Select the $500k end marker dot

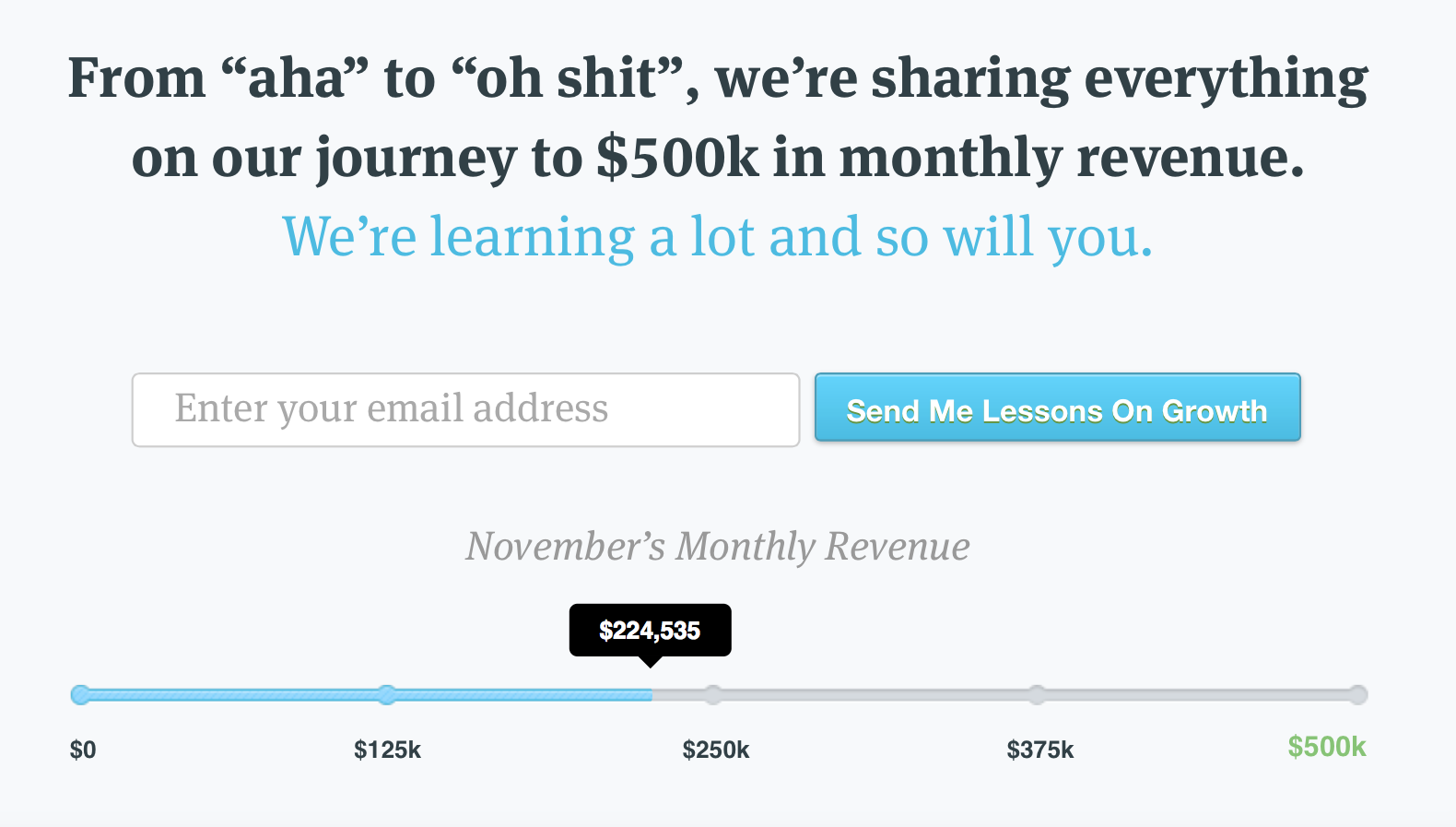pyautogui.click(x=1358, y=695)
